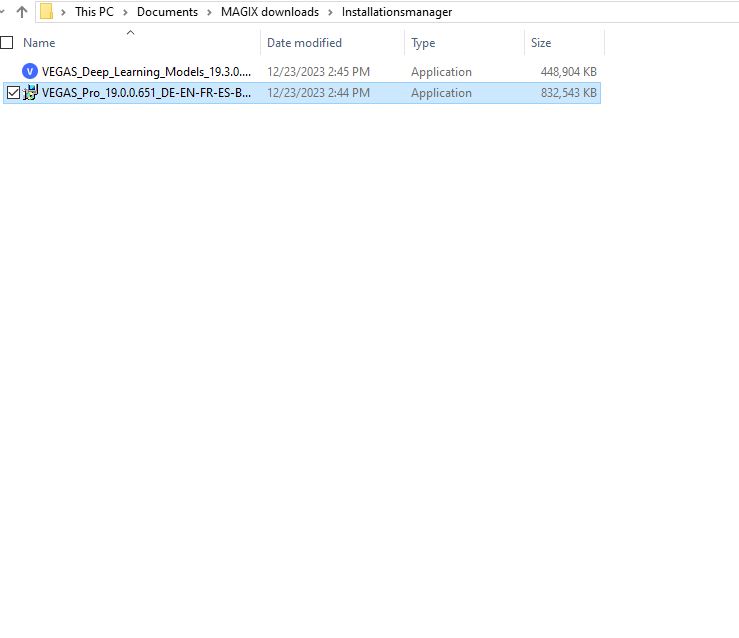
Task: Uncheck the VEGAS_Pro_19.0.0.651 file checkbox
Action: [13, 93]
